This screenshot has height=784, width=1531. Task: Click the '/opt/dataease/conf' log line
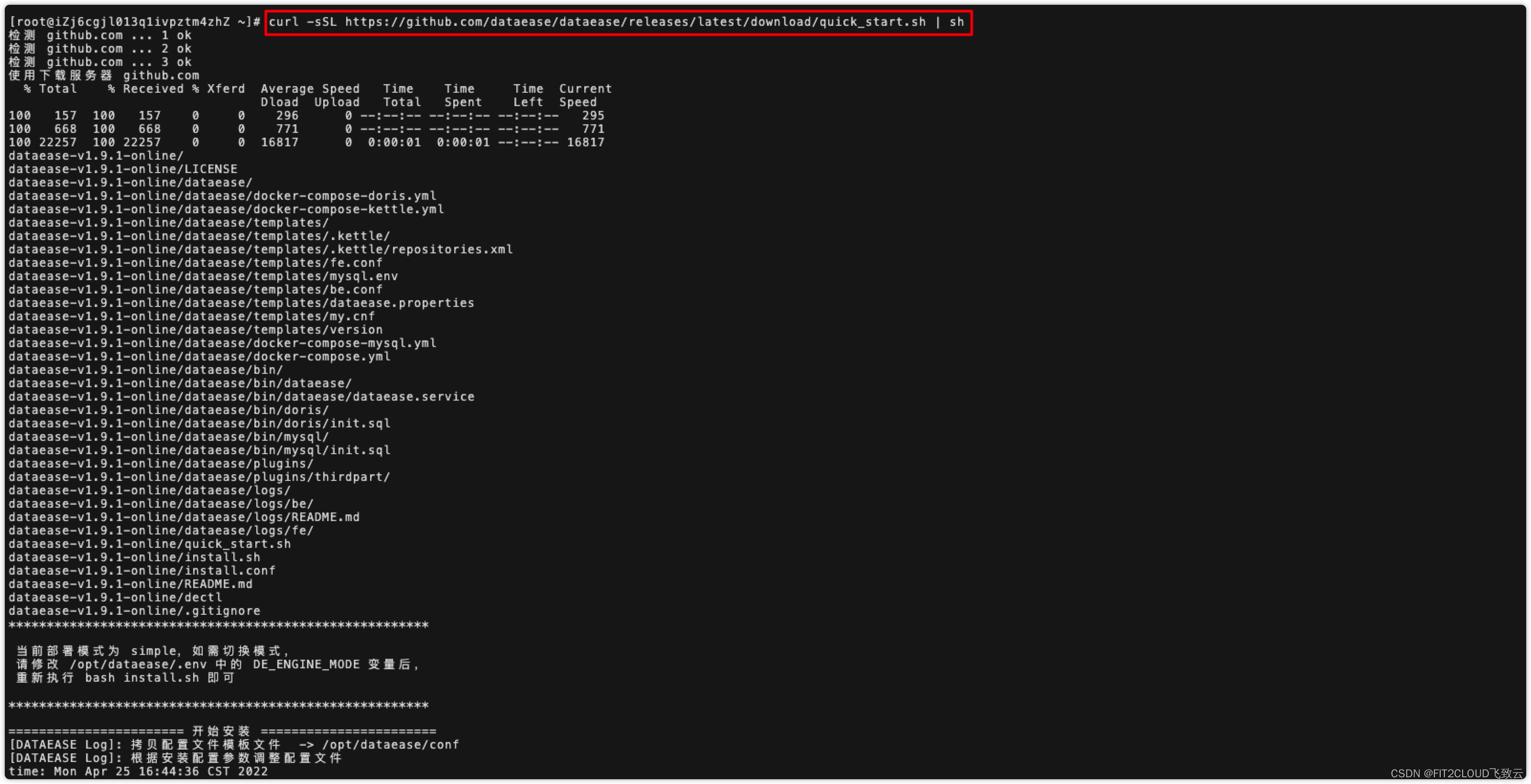tap(234, 745)
